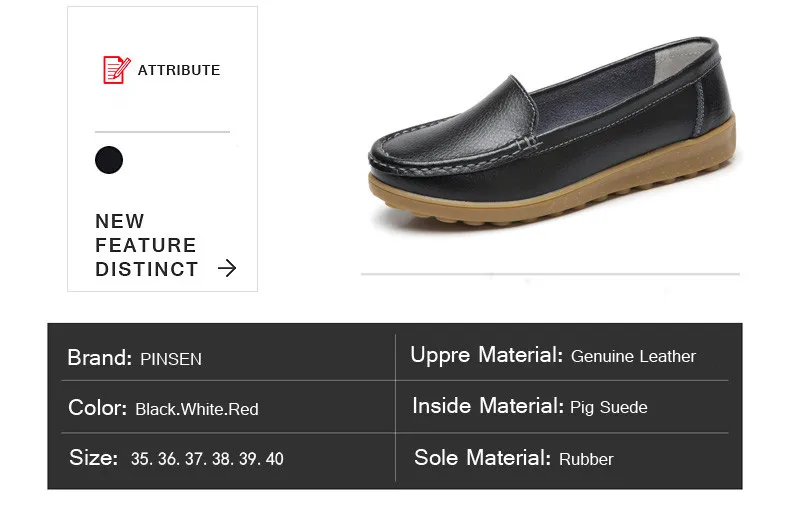Click the Sole Material label
This screenshot has height=522, width=790.
tap(482, 458)
